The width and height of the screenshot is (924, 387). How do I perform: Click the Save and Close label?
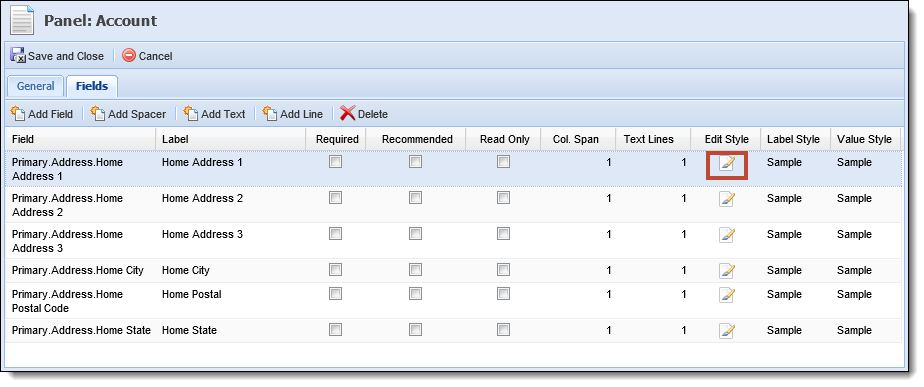pos(65,57)
